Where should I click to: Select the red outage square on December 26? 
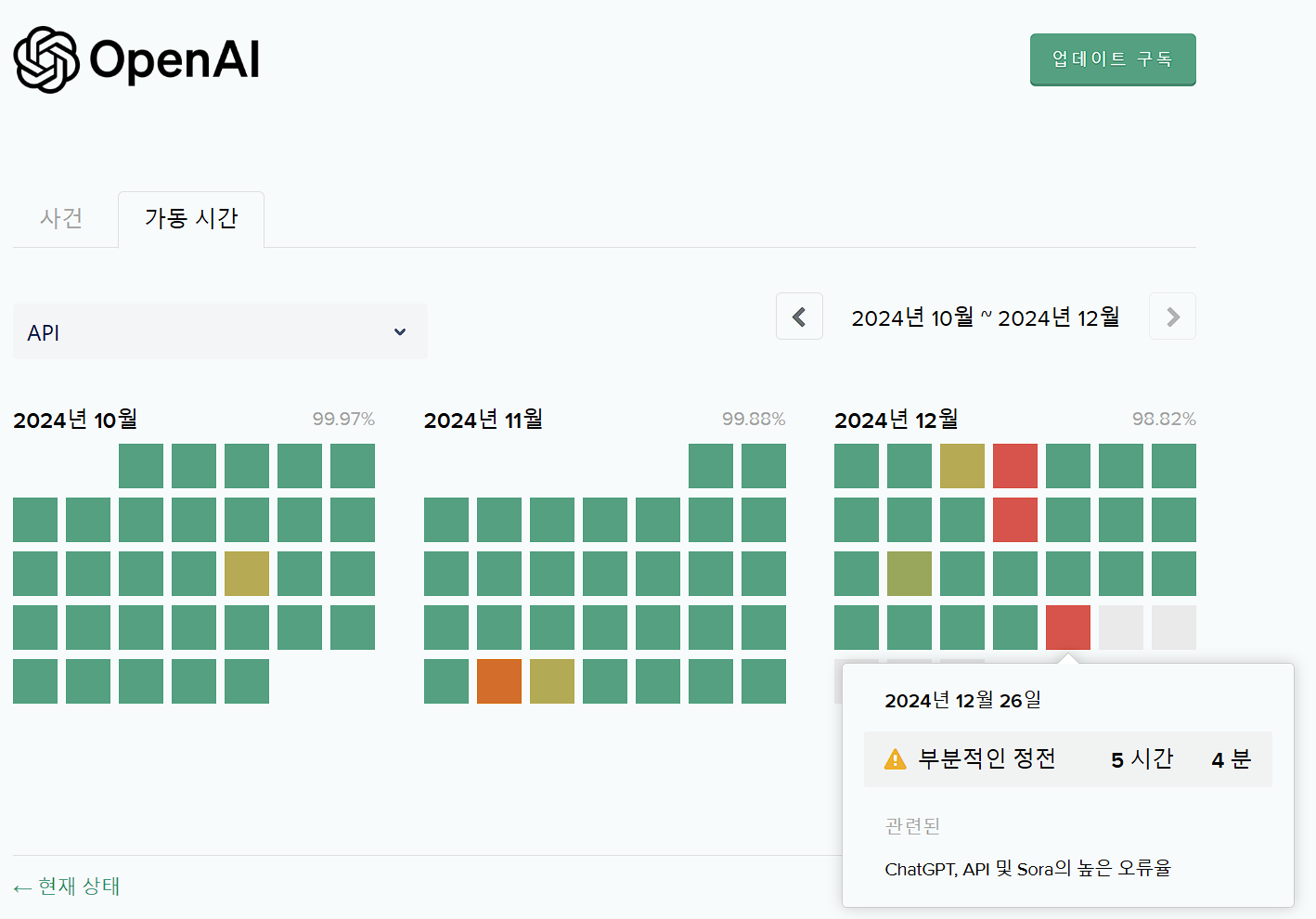(1067, 628)
